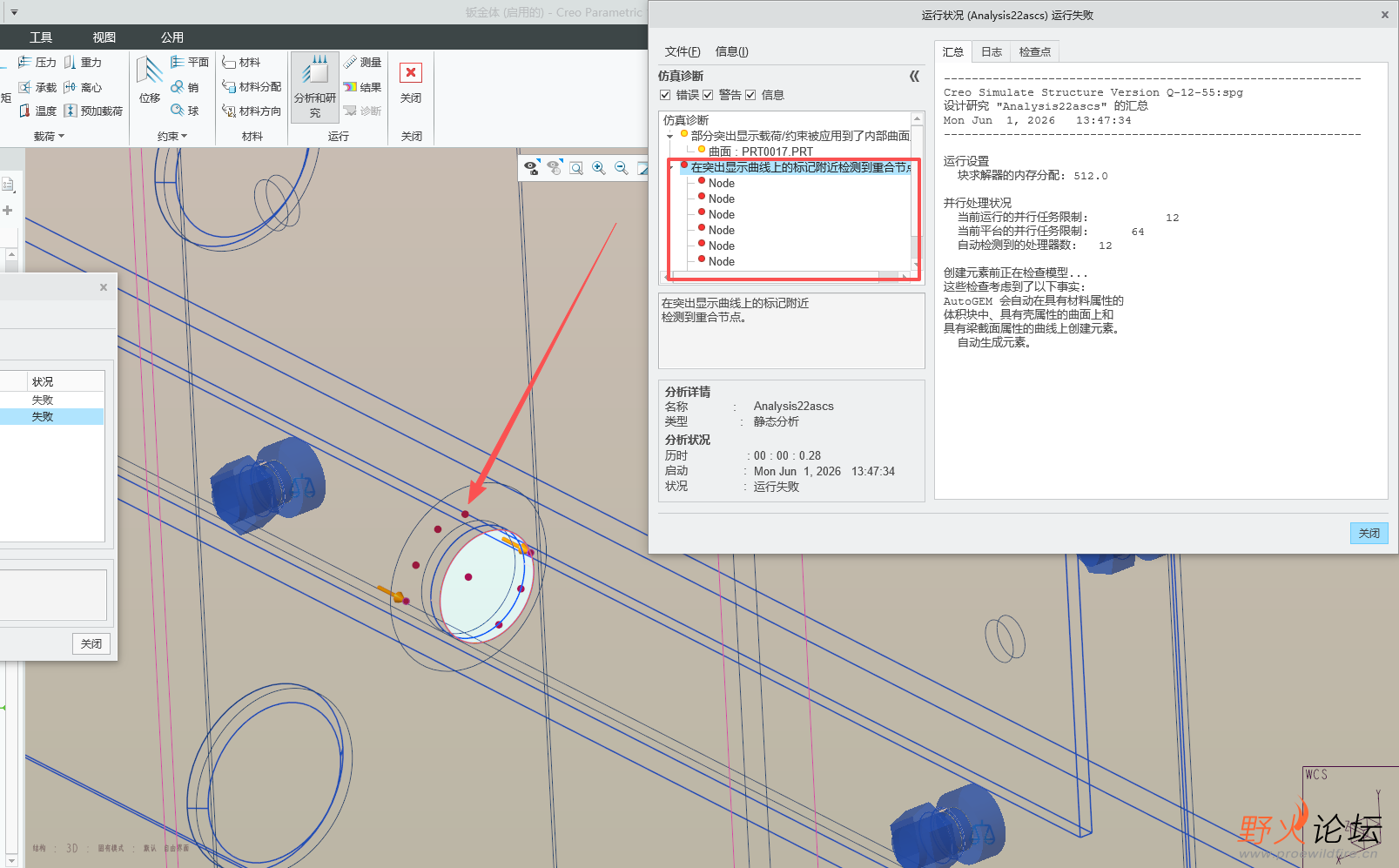Screen dimensions: 1399x868
Task: Toggle the Info (信息) checkbox
Action: pos(750,95)
